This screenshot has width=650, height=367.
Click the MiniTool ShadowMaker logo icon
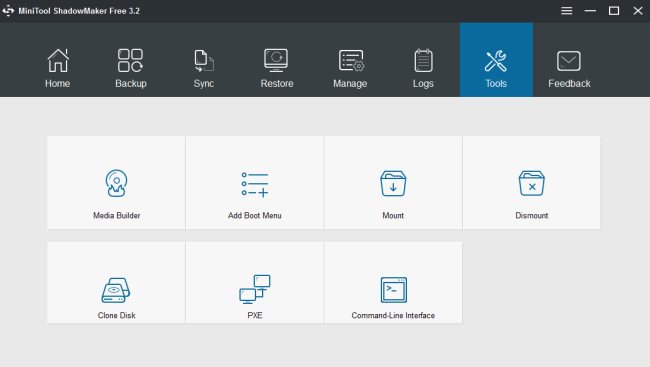coord(8,11)
